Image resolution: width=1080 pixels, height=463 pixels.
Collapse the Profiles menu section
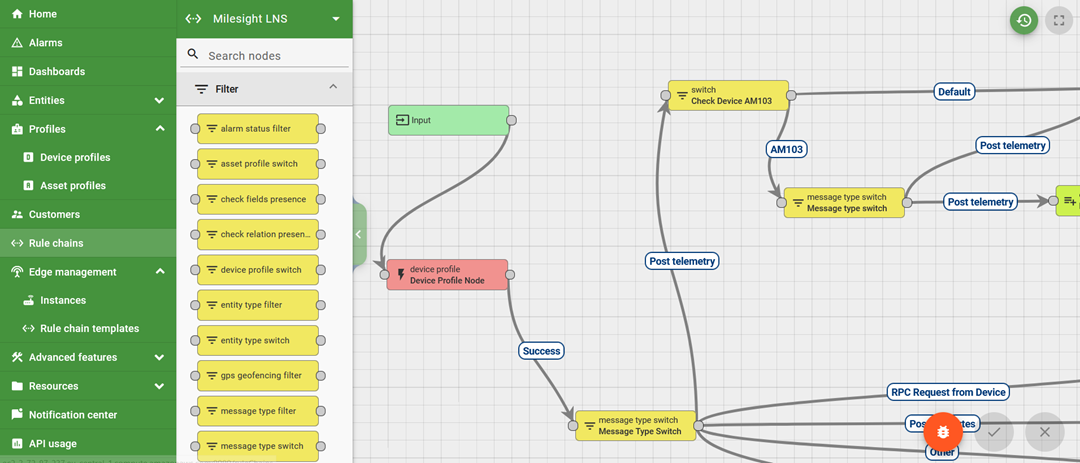click(x=159, y=129)
